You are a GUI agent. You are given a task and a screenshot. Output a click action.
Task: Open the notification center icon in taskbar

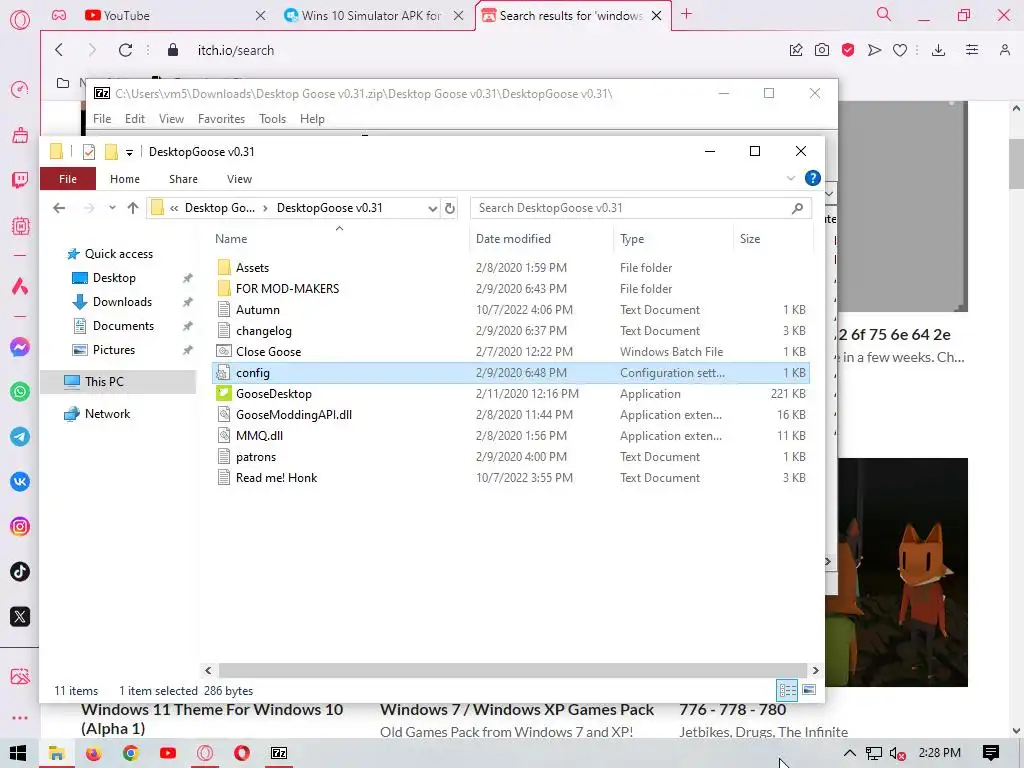point(991,753)
